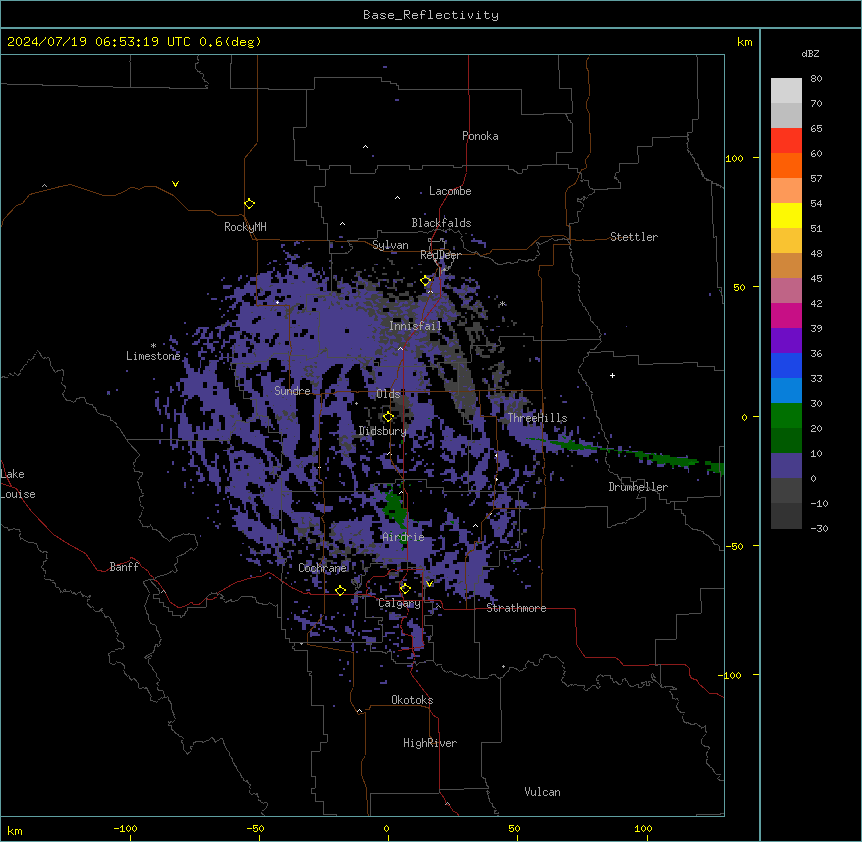The height and width of the screenshot is (842, 862).
Task: Click the Airdrie city label
Action: [x=404, y=537]
